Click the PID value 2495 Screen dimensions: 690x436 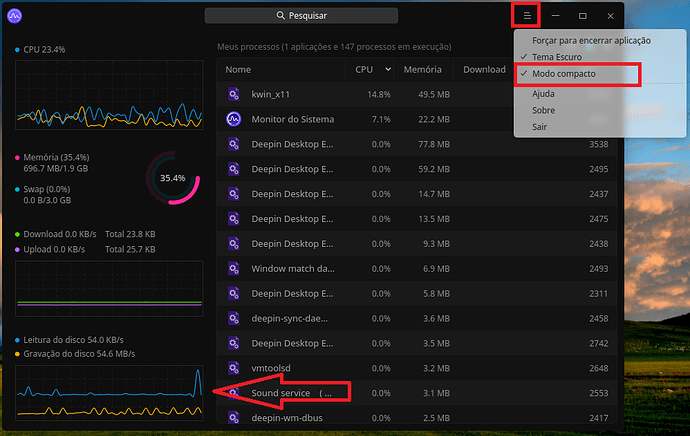click(x=598, y=169)
